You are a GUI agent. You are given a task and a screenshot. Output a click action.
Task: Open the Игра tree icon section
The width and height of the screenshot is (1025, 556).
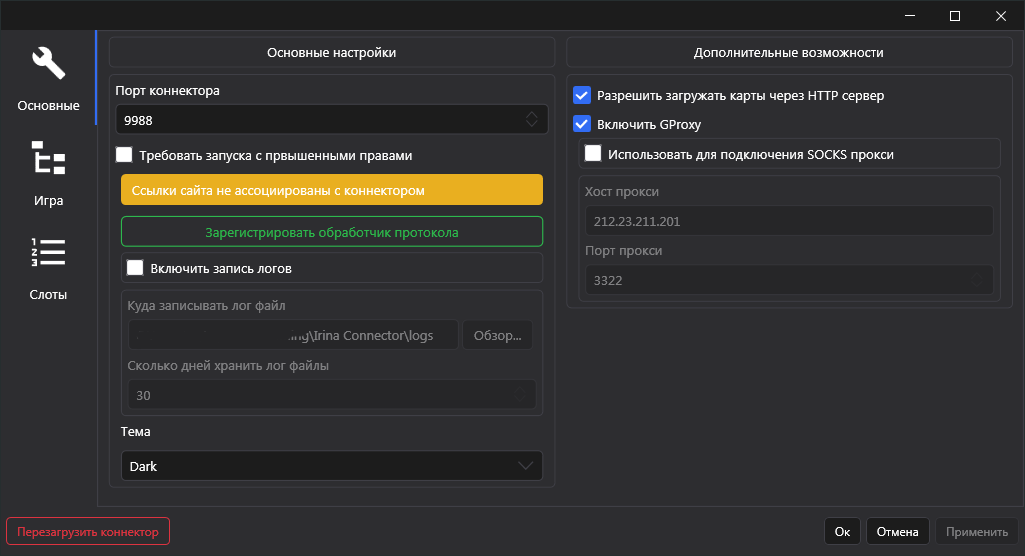click(x=48, y=171)
